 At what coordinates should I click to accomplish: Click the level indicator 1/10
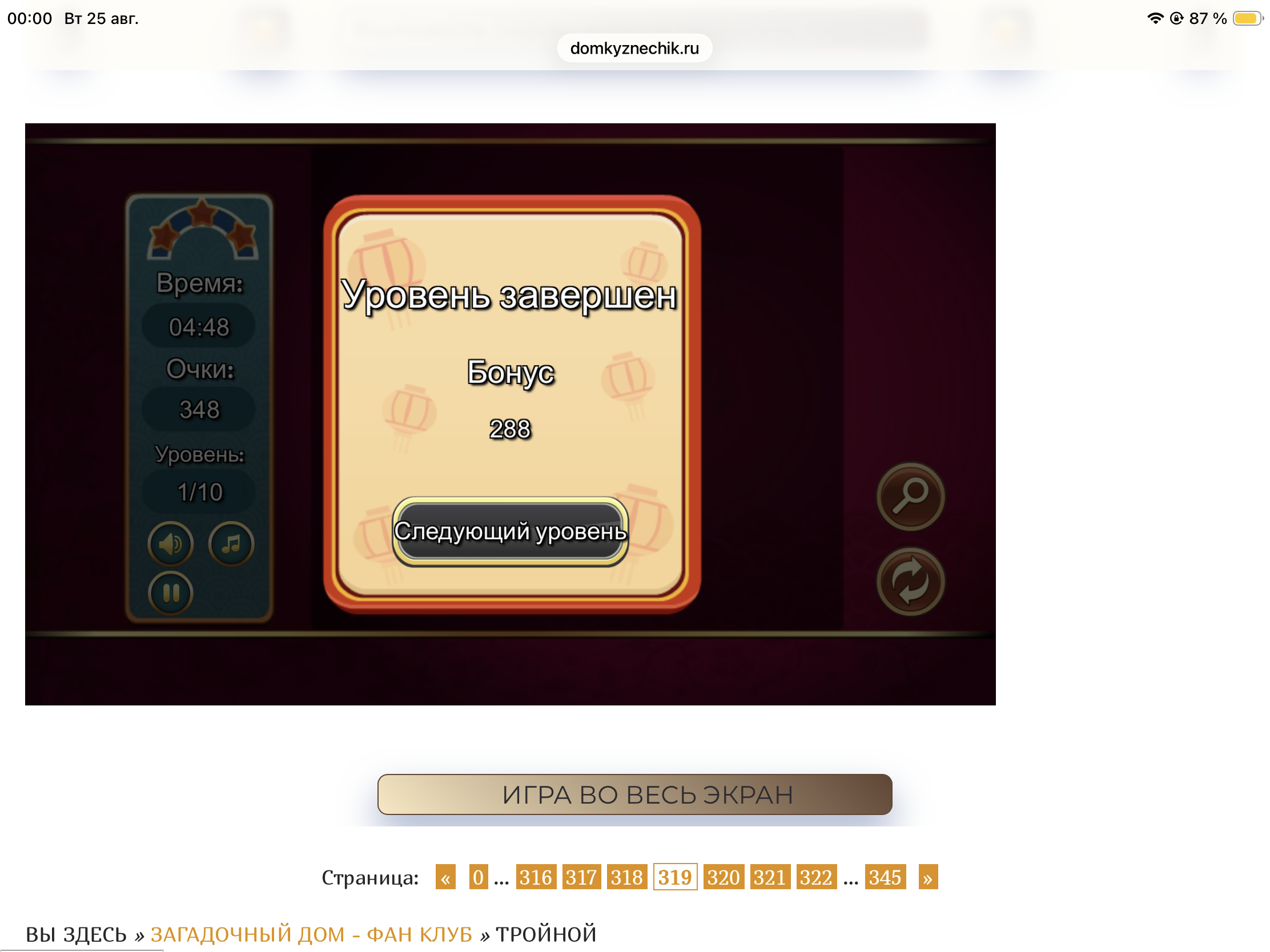[199, 493]
